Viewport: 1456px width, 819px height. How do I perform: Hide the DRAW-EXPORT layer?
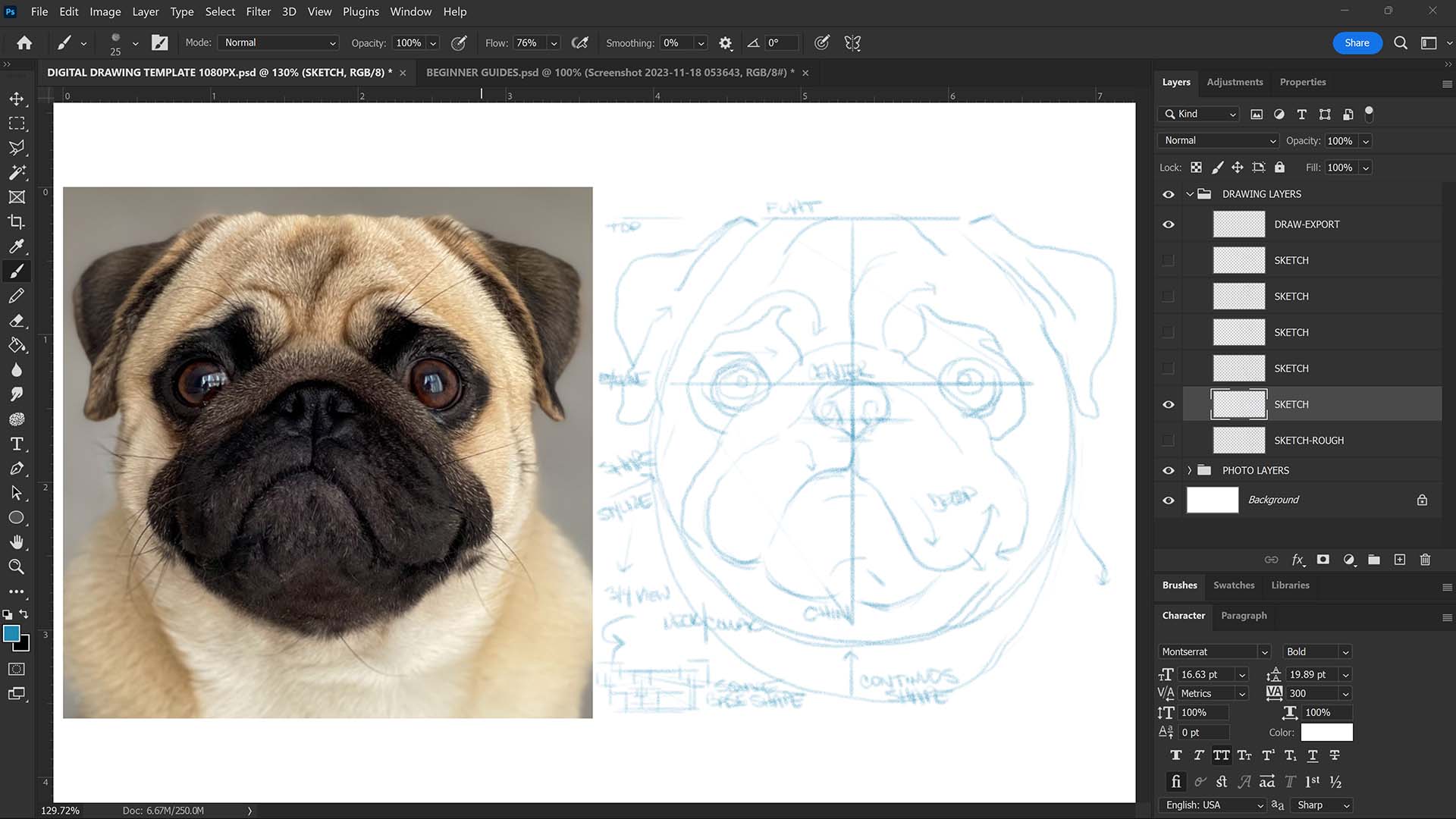tap(1169, 224)
